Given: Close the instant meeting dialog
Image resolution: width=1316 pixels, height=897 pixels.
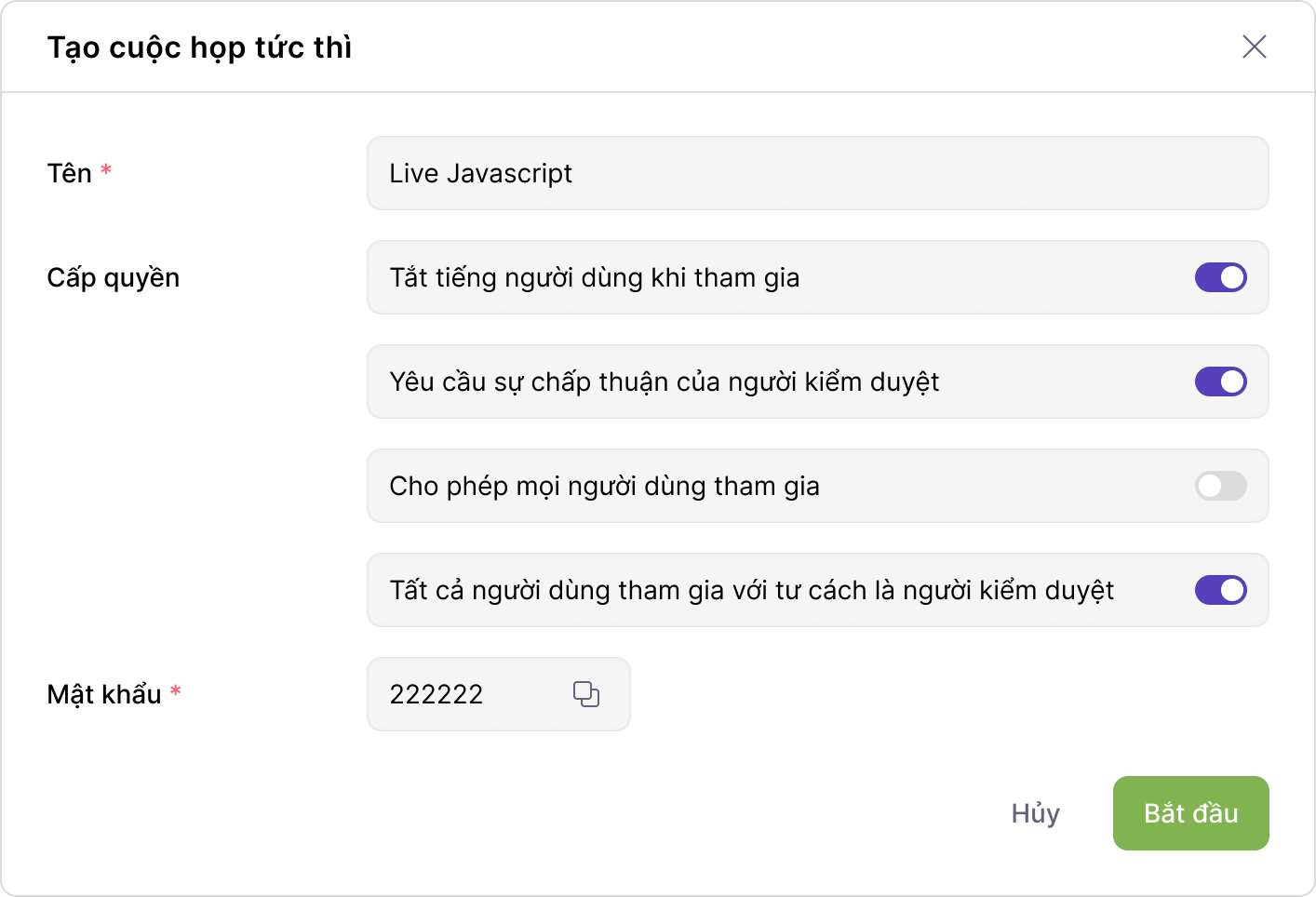Looking at the screenshot, I should tap(1254, 47).
